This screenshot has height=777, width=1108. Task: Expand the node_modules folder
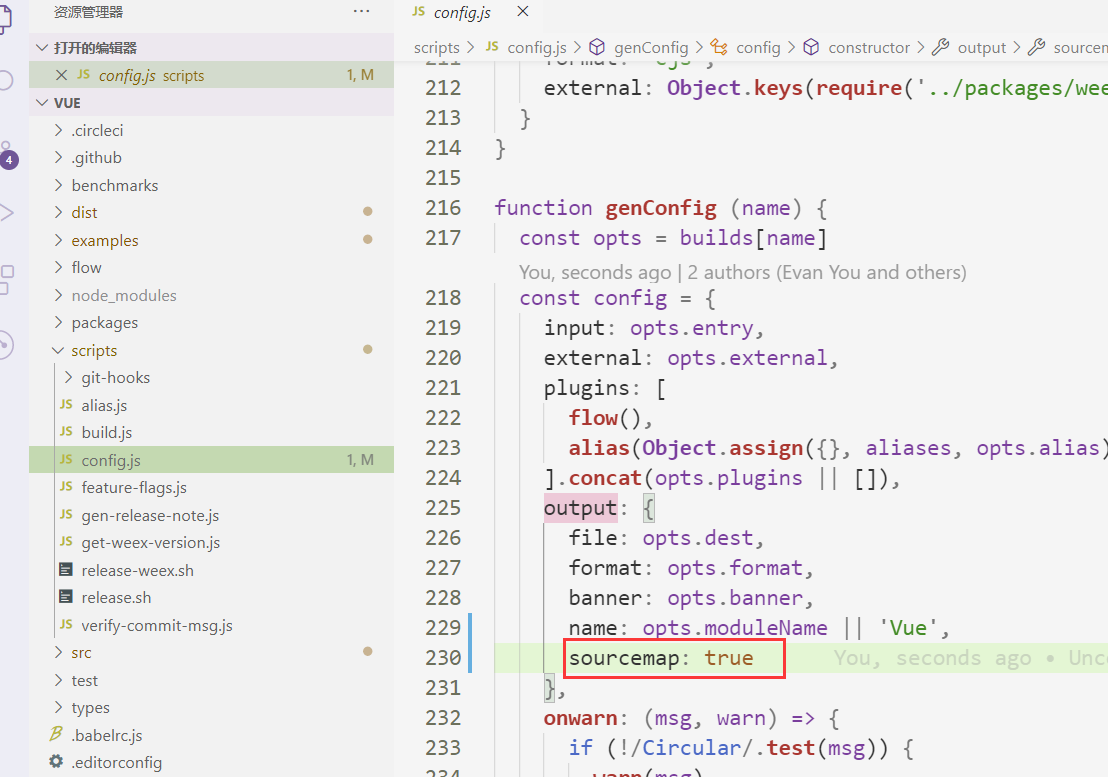click(x=123, y=295)
